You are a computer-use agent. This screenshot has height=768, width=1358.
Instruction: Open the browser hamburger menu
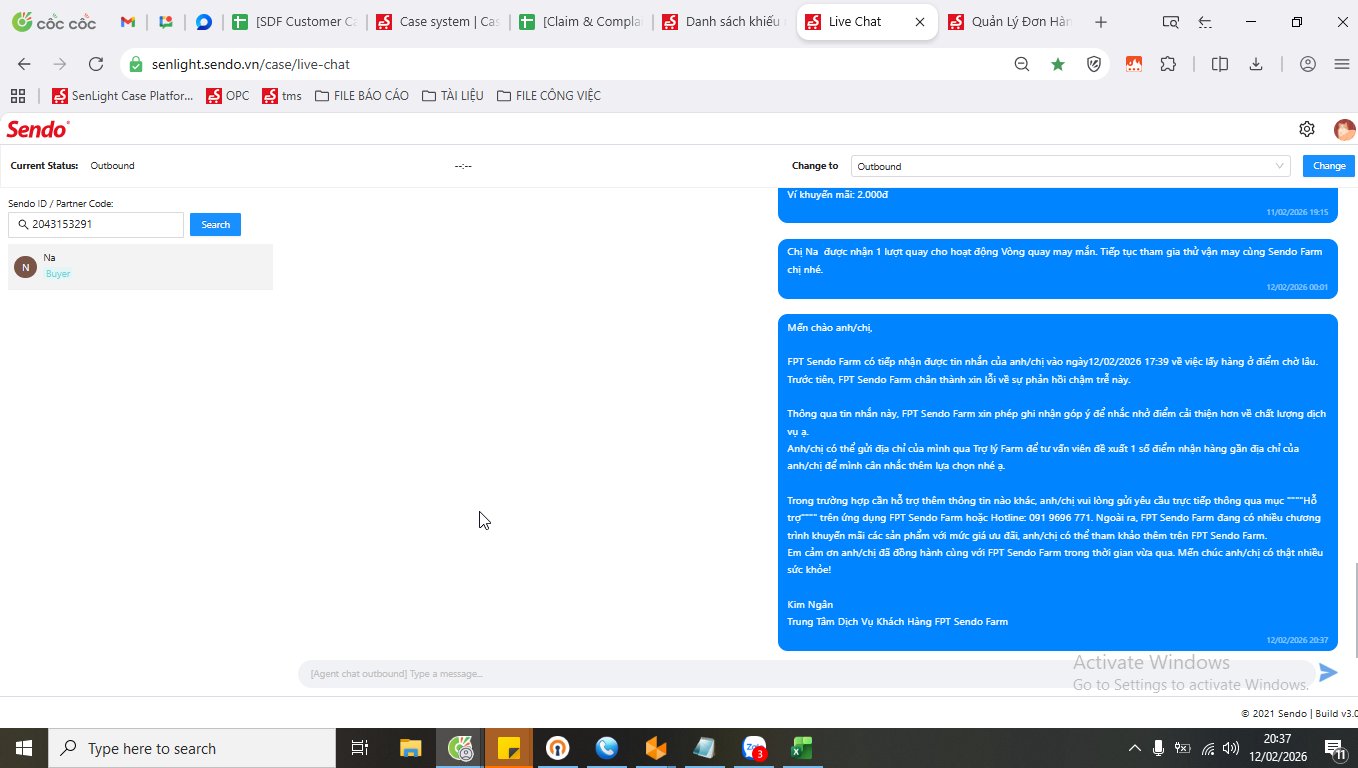(1342, 64)
